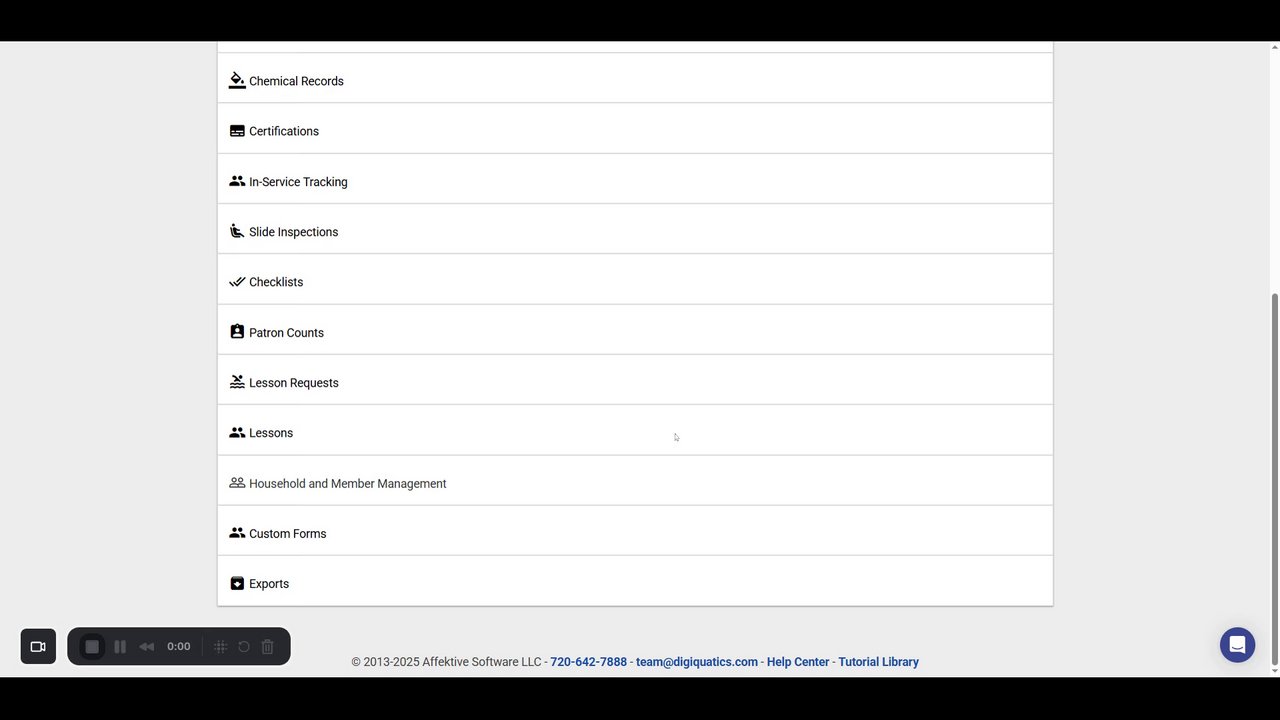This screenshot has height=720, width=1280.
Task: Click the team@digiquatics.com email link
Action: click(697, 662)
